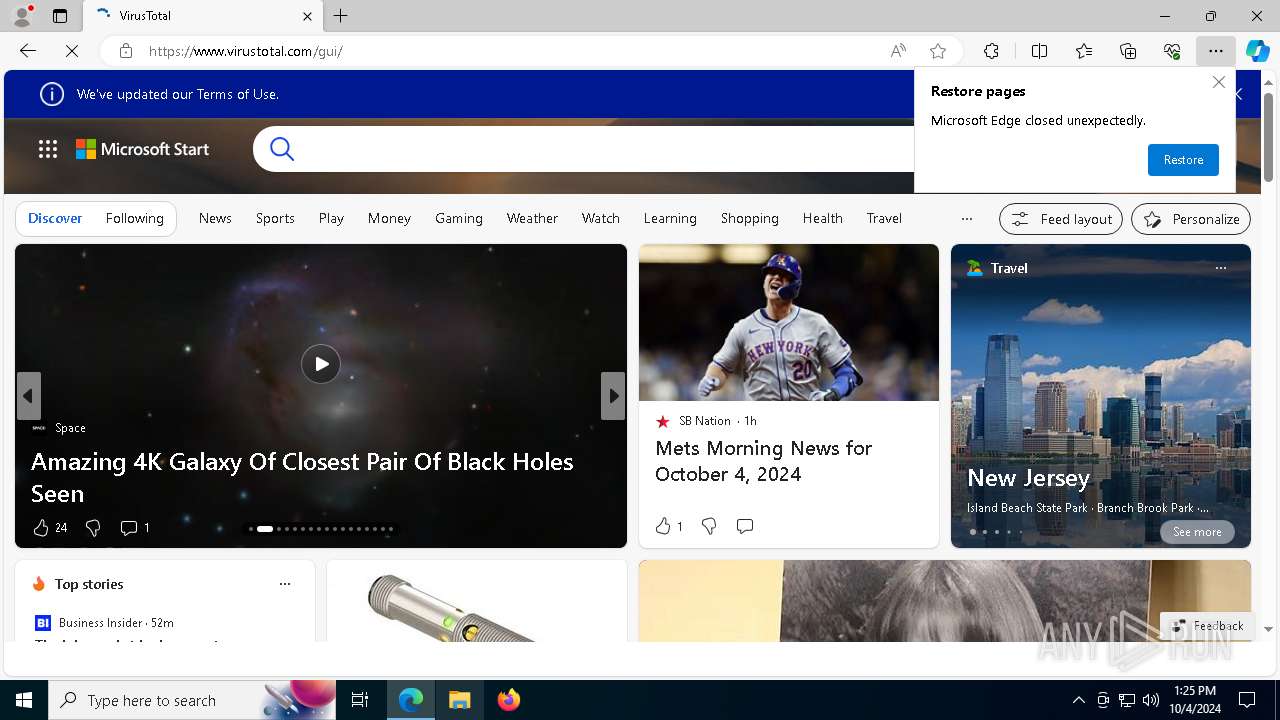Viewport: 1280px width, 720px height.
Task: Show previous carousel story
Action: coord(28,396)
